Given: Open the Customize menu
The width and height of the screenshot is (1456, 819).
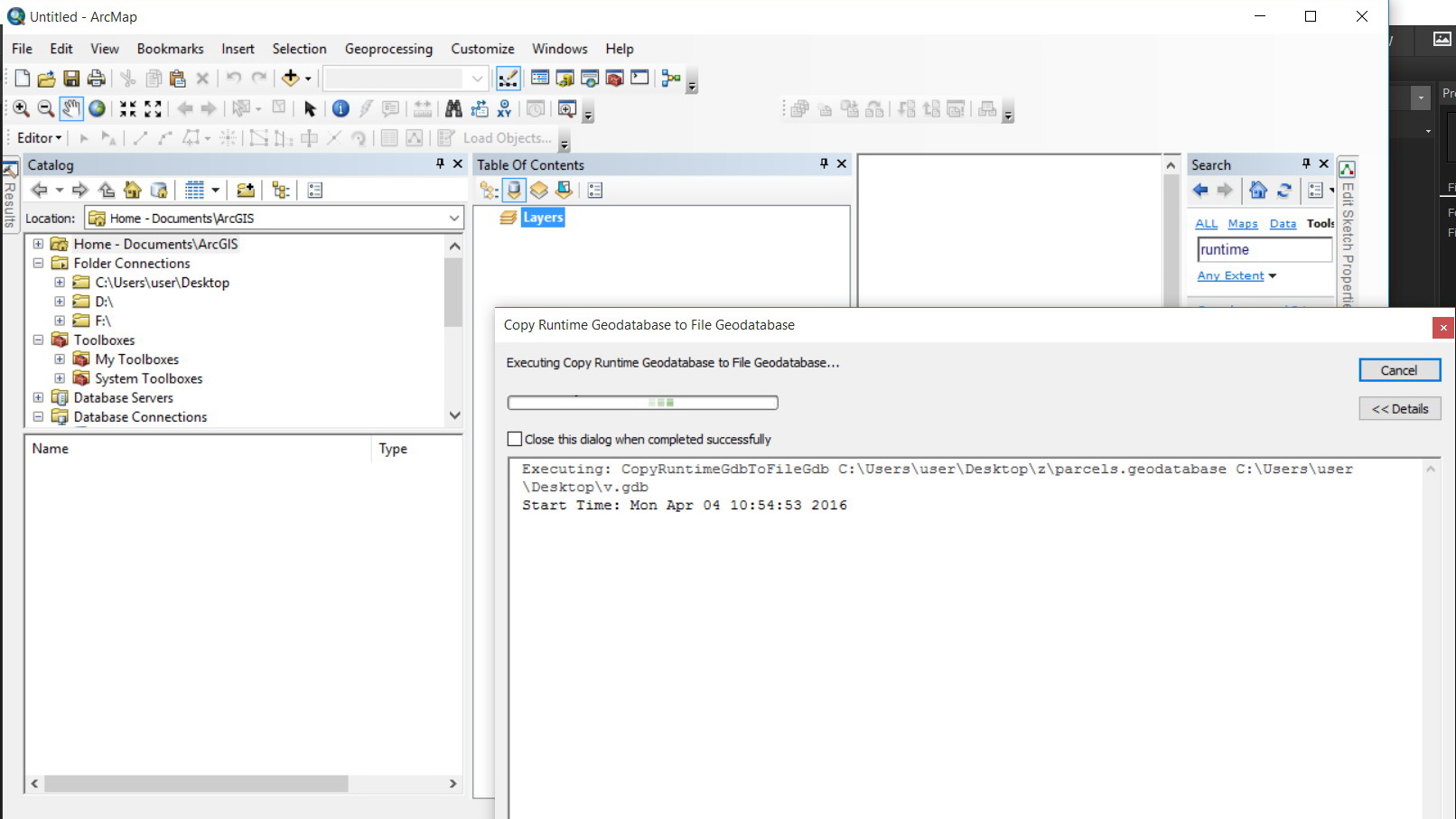Looking at the screenshot, I should click(x=482, y=49).
